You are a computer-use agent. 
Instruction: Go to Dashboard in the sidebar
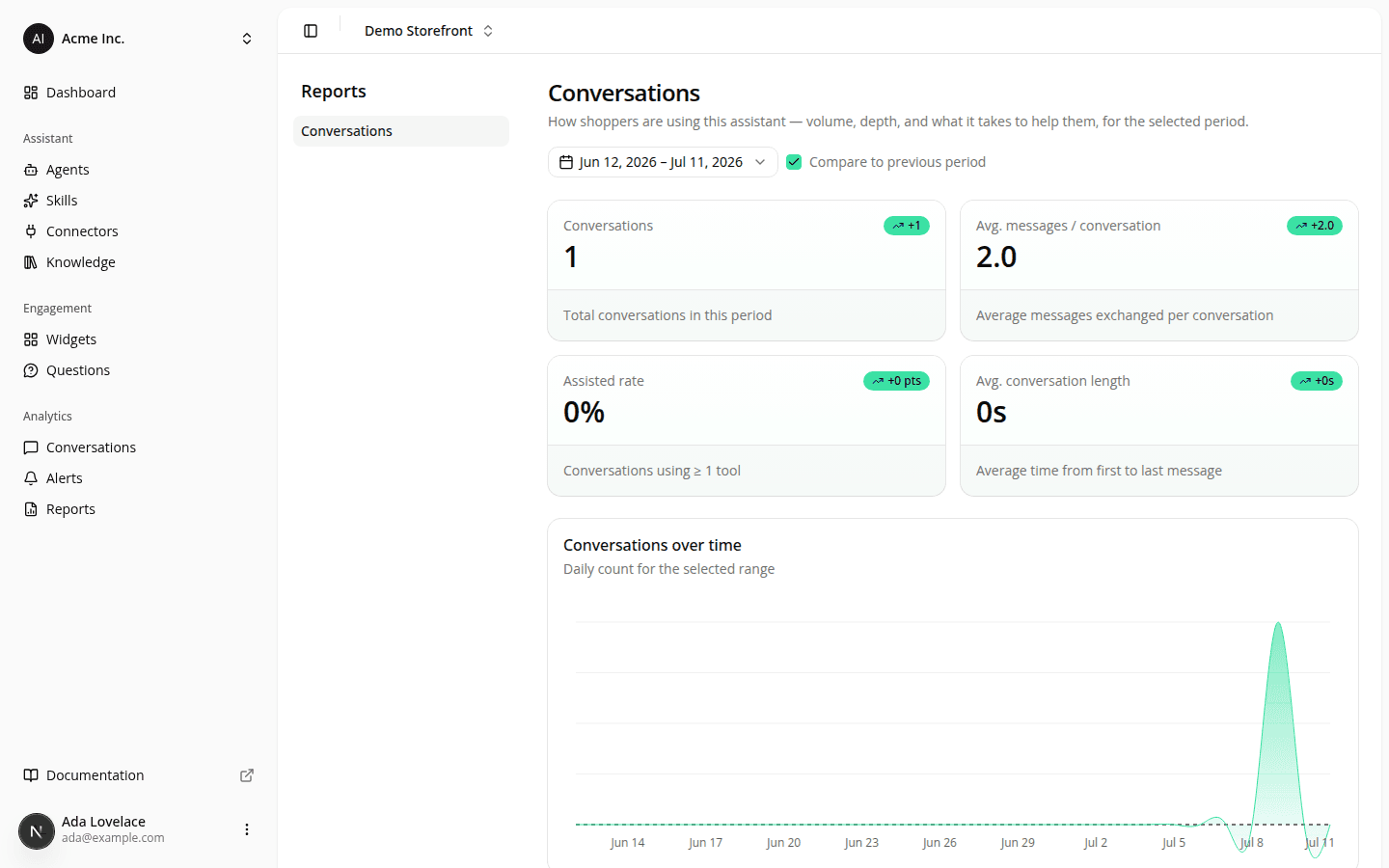click(139, 93)
